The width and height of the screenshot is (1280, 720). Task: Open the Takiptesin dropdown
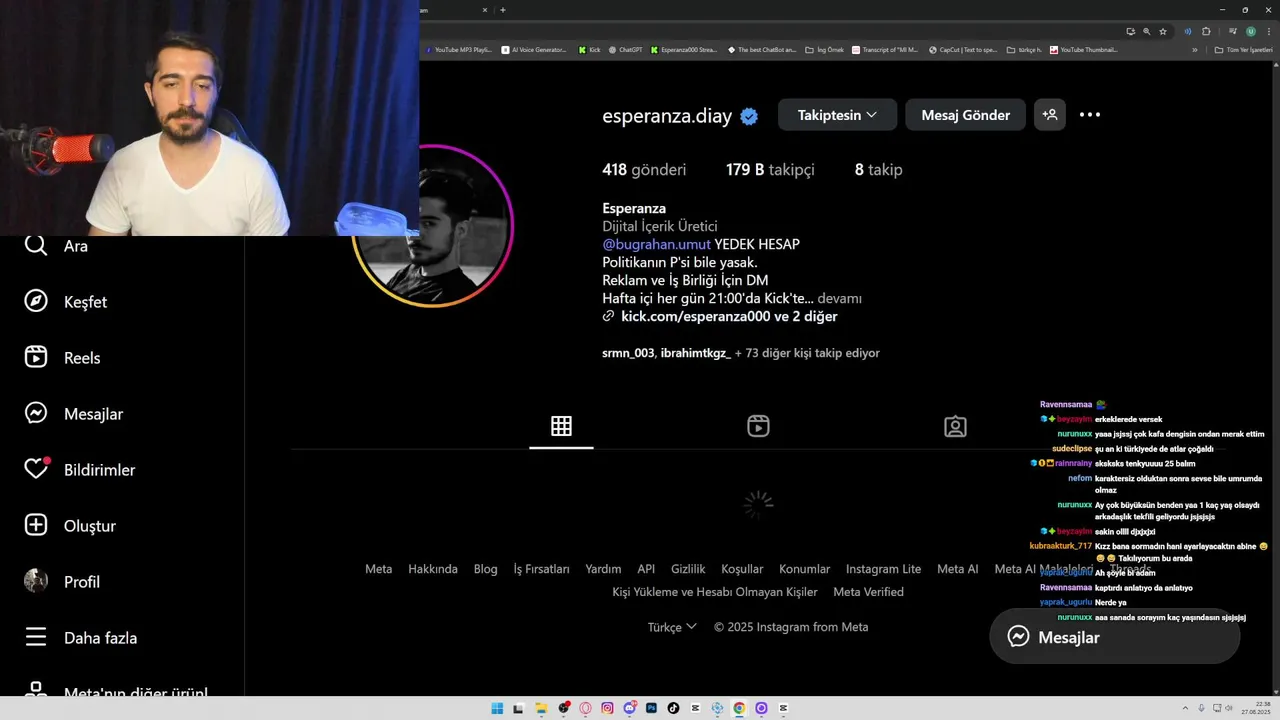click(836, 115)
